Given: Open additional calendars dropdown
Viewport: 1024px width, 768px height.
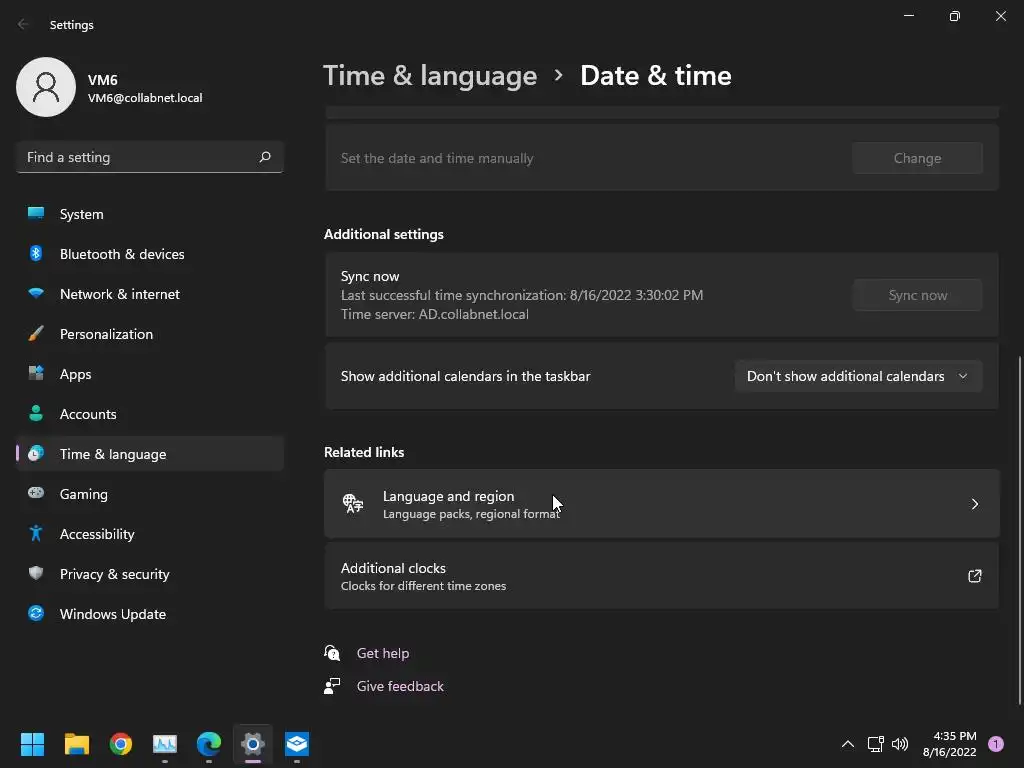Looking at the screenshot, I should click(x=858, y=376).
